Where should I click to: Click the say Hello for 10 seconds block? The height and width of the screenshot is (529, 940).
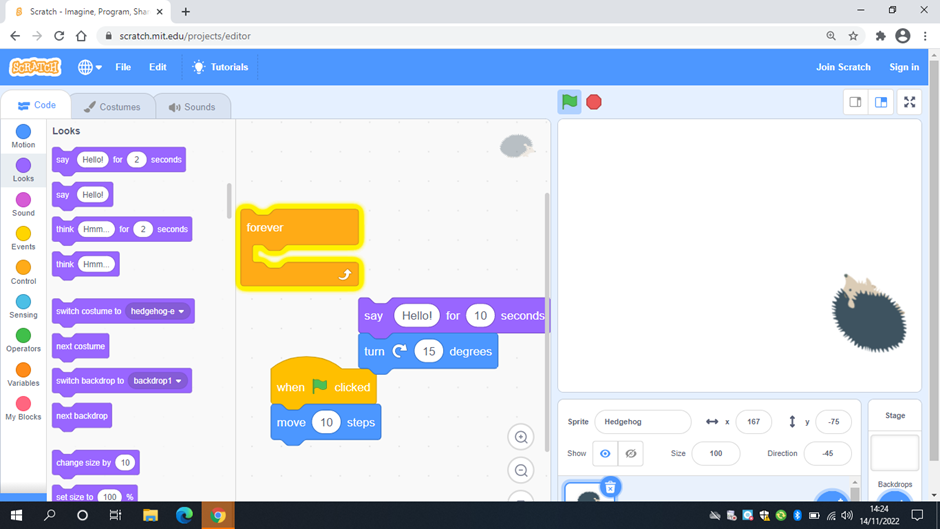[452, 316]
